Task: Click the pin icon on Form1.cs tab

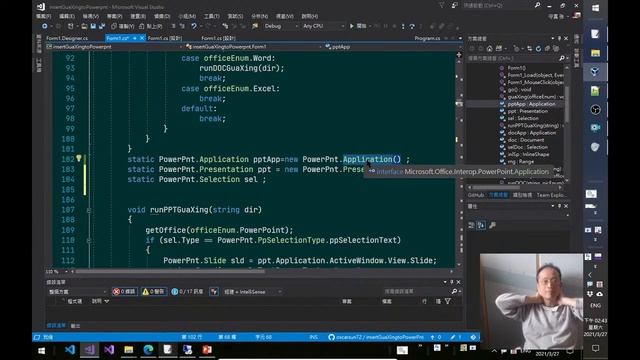Action: (134, 38)
